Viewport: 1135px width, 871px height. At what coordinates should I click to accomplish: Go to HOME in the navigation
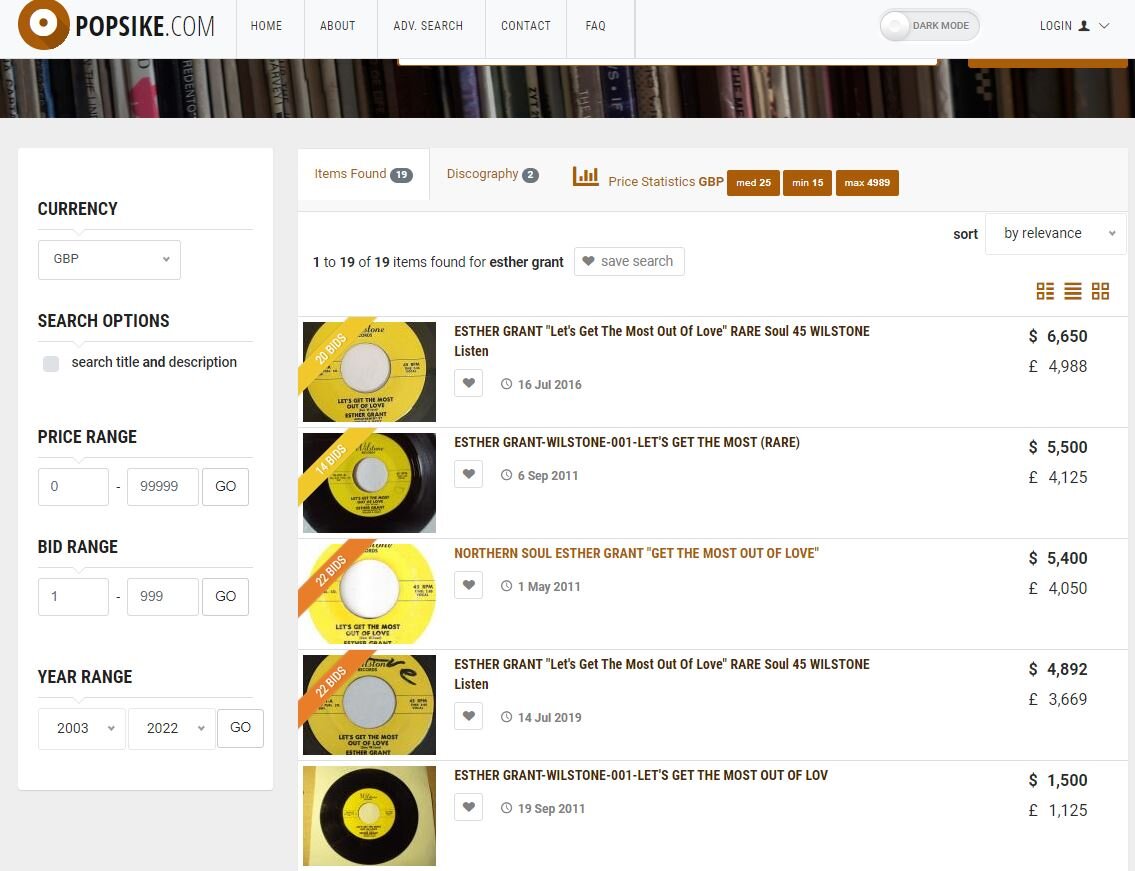(266, 25)
